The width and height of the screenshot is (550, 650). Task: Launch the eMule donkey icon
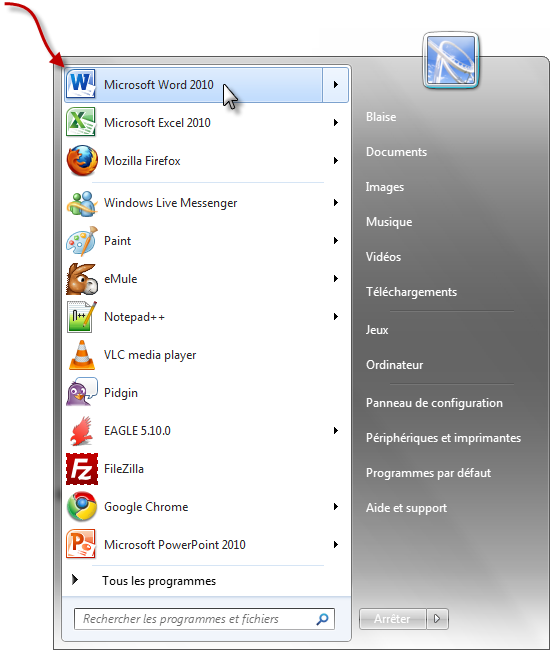(82, 279)
